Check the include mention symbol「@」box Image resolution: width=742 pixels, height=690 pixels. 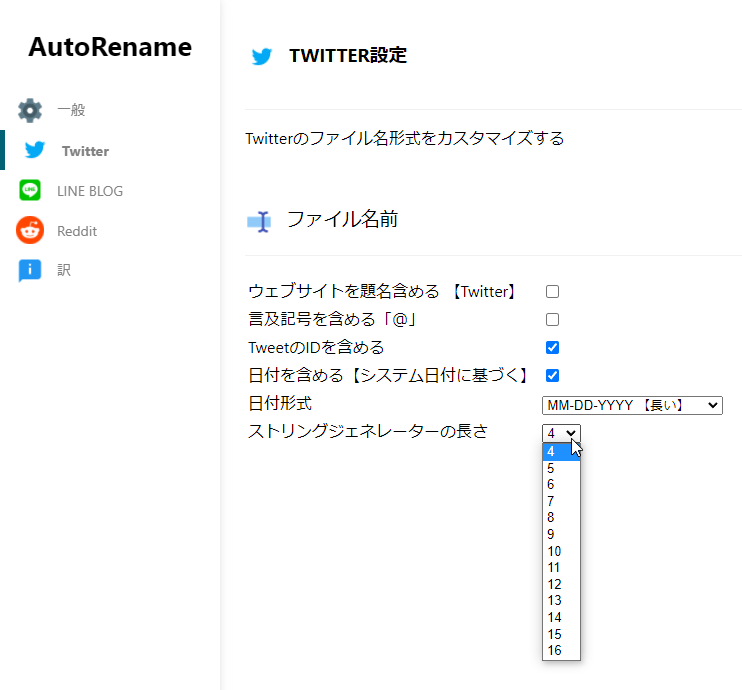[552, 319]
